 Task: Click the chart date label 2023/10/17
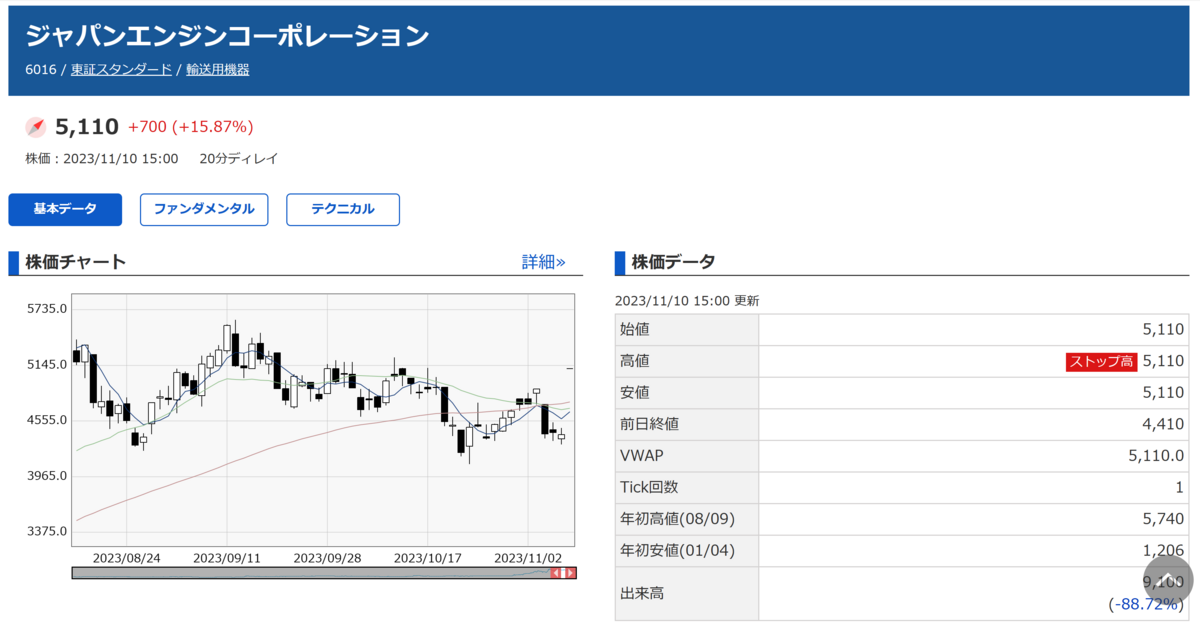(x=428, y=557)
